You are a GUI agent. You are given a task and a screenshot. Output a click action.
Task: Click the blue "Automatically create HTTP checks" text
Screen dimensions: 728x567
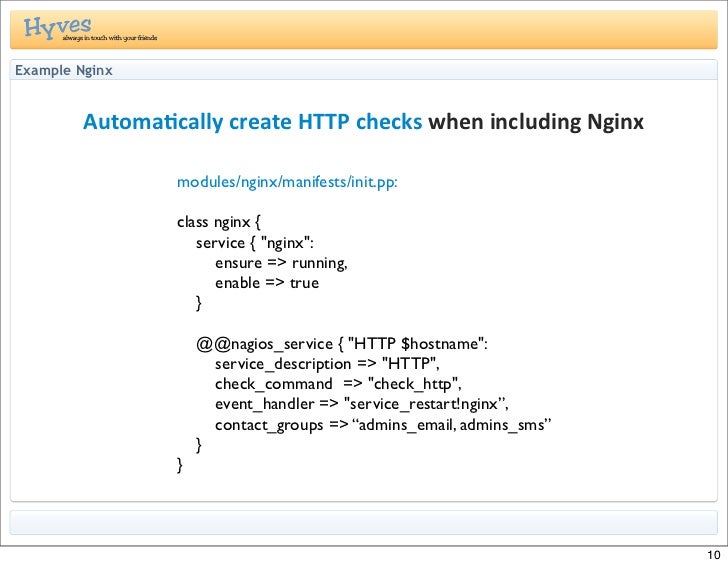point(254,123)
